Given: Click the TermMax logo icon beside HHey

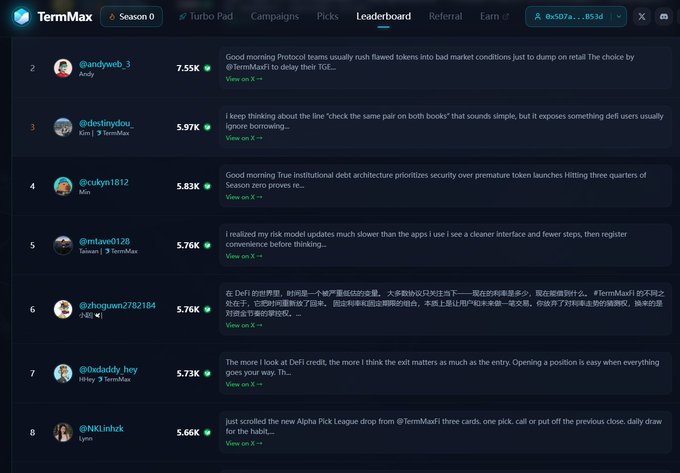Looking at the screenshot, I should [100, 379].
